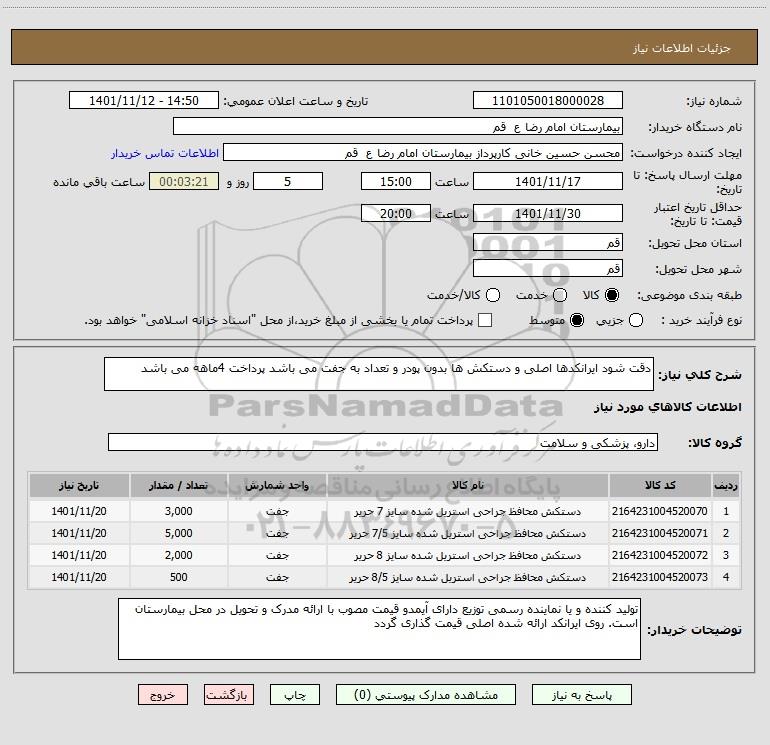The width and height of the screenshot is (770, 745).
Task: Click product code 2164231004520071
Action: coord(660,533)
